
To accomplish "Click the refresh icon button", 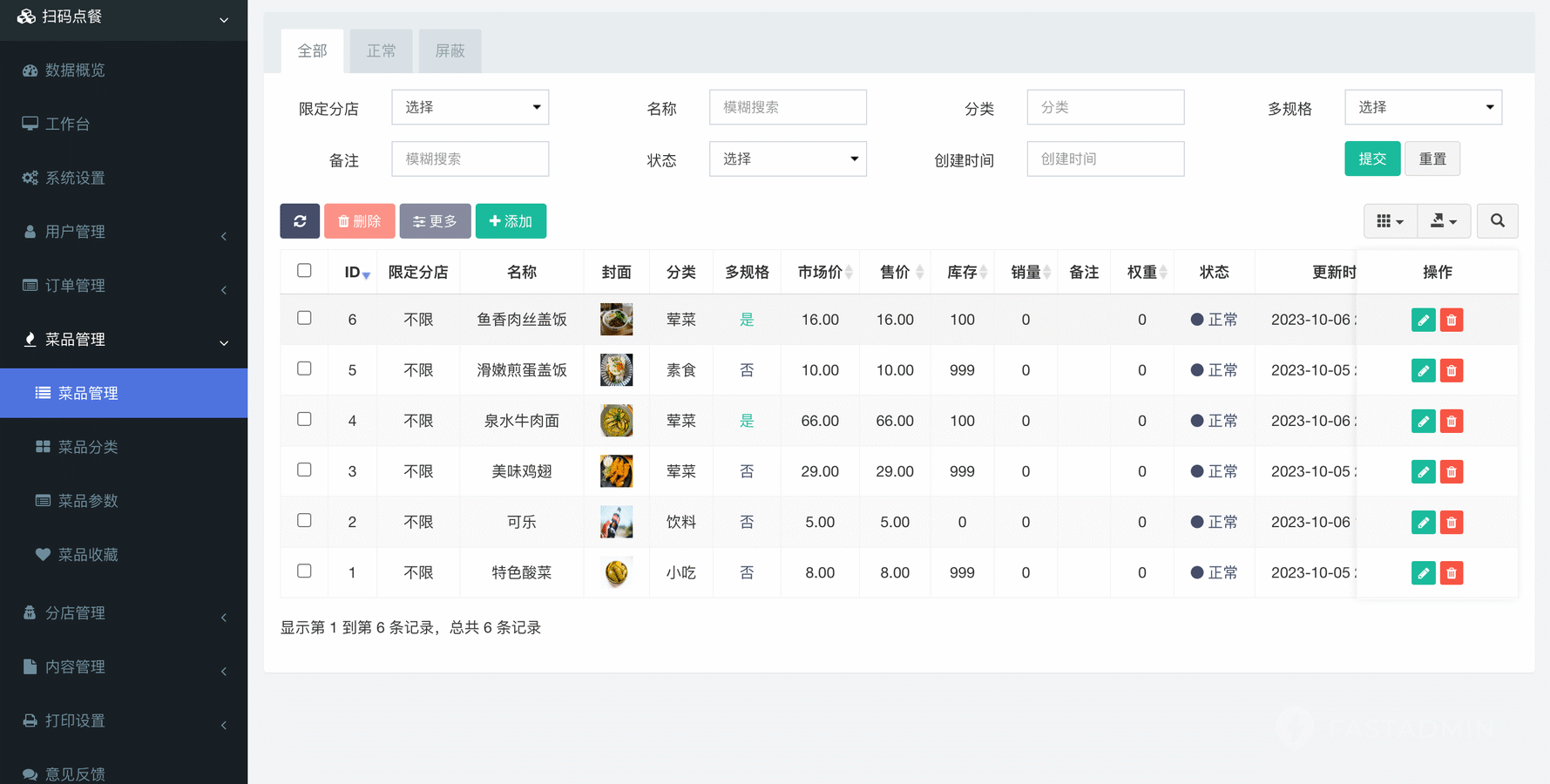I will [300, 221].
